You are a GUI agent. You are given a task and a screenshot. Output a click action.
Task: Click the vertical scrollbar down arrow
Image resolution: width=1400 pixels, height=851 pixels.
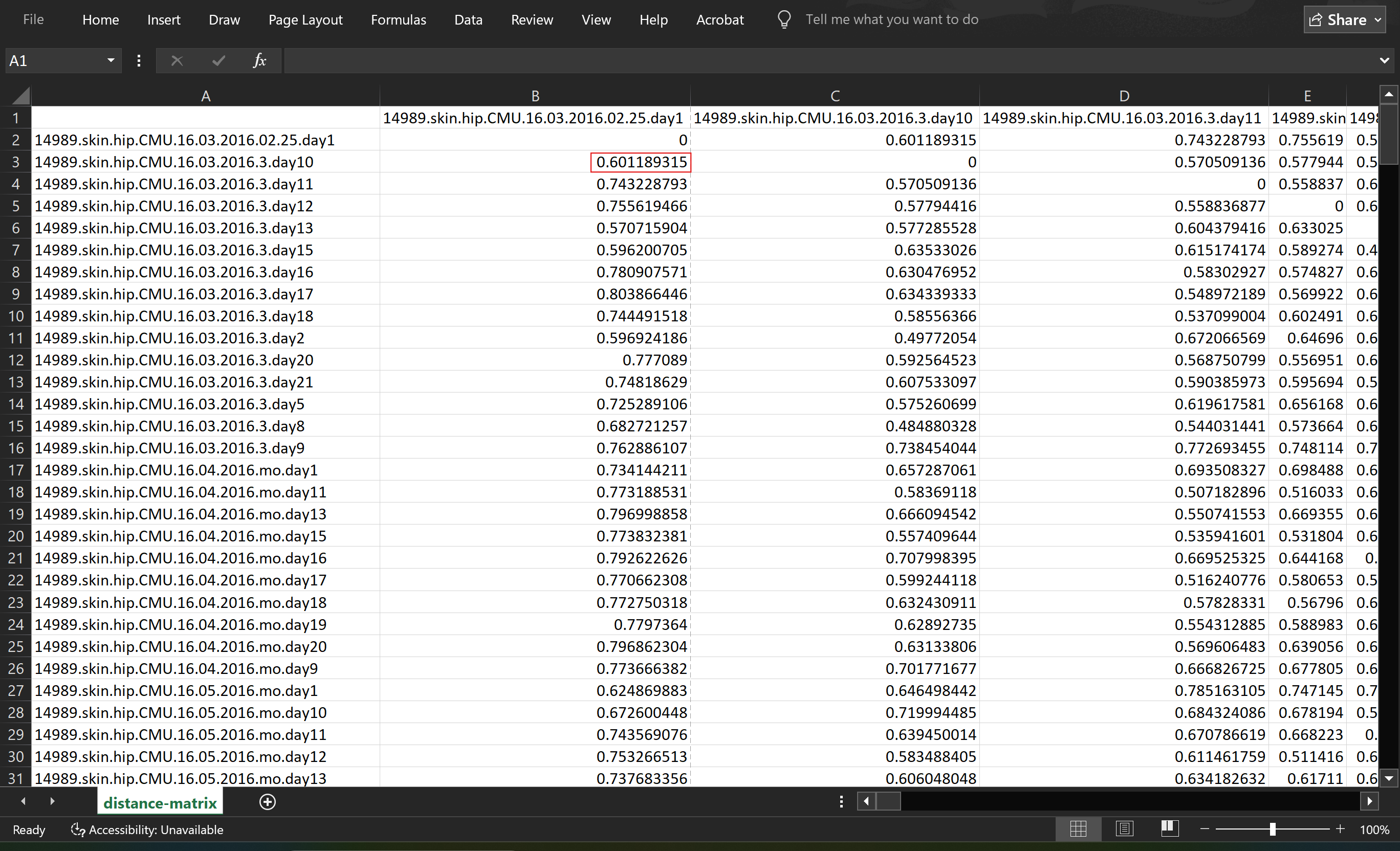coord(1389,778)
